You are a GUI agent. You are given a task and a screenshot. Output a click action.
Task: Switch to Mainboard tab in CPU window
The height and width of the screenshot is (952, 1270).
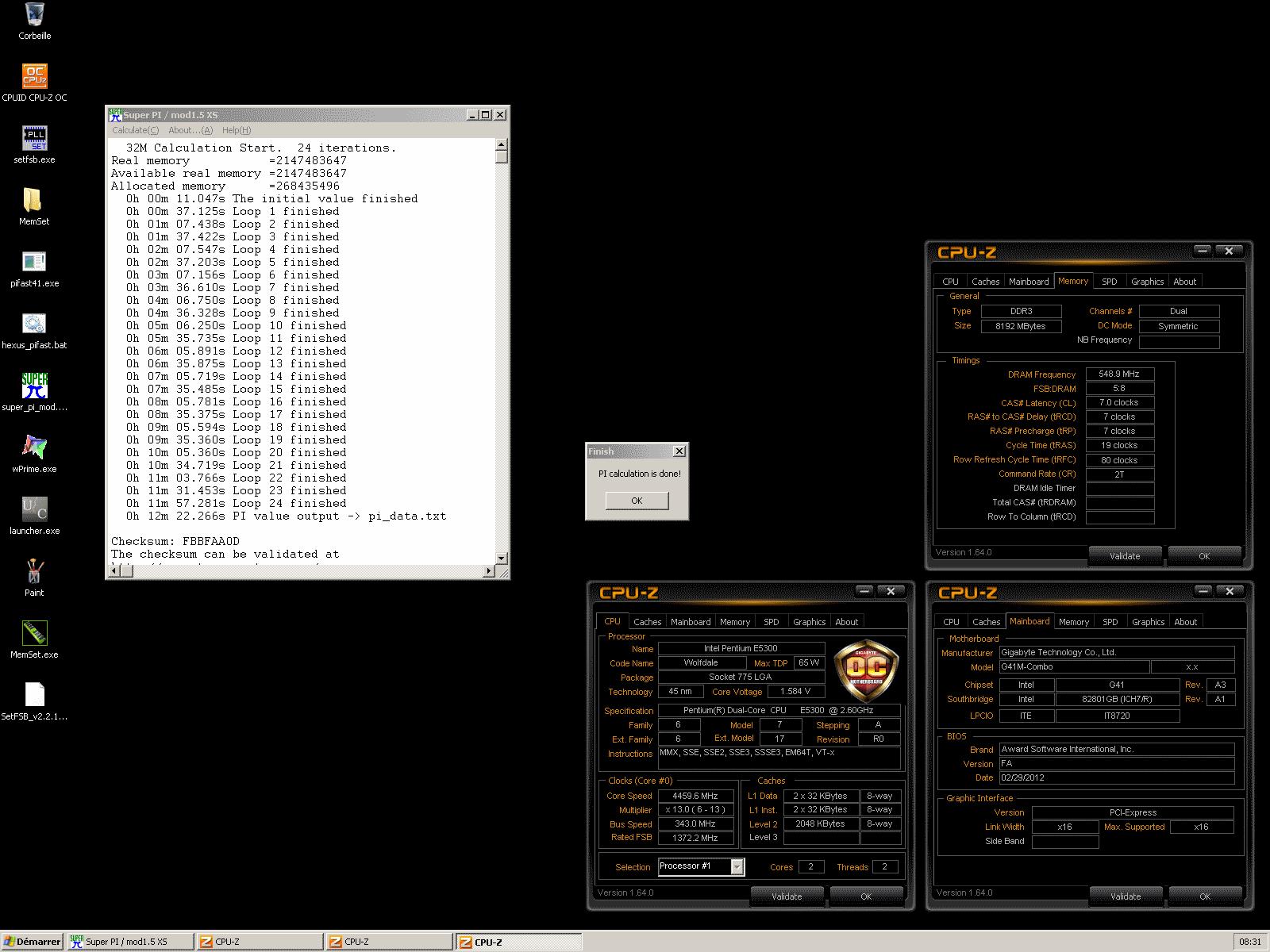pyautogui.click(x=691, y=622)
